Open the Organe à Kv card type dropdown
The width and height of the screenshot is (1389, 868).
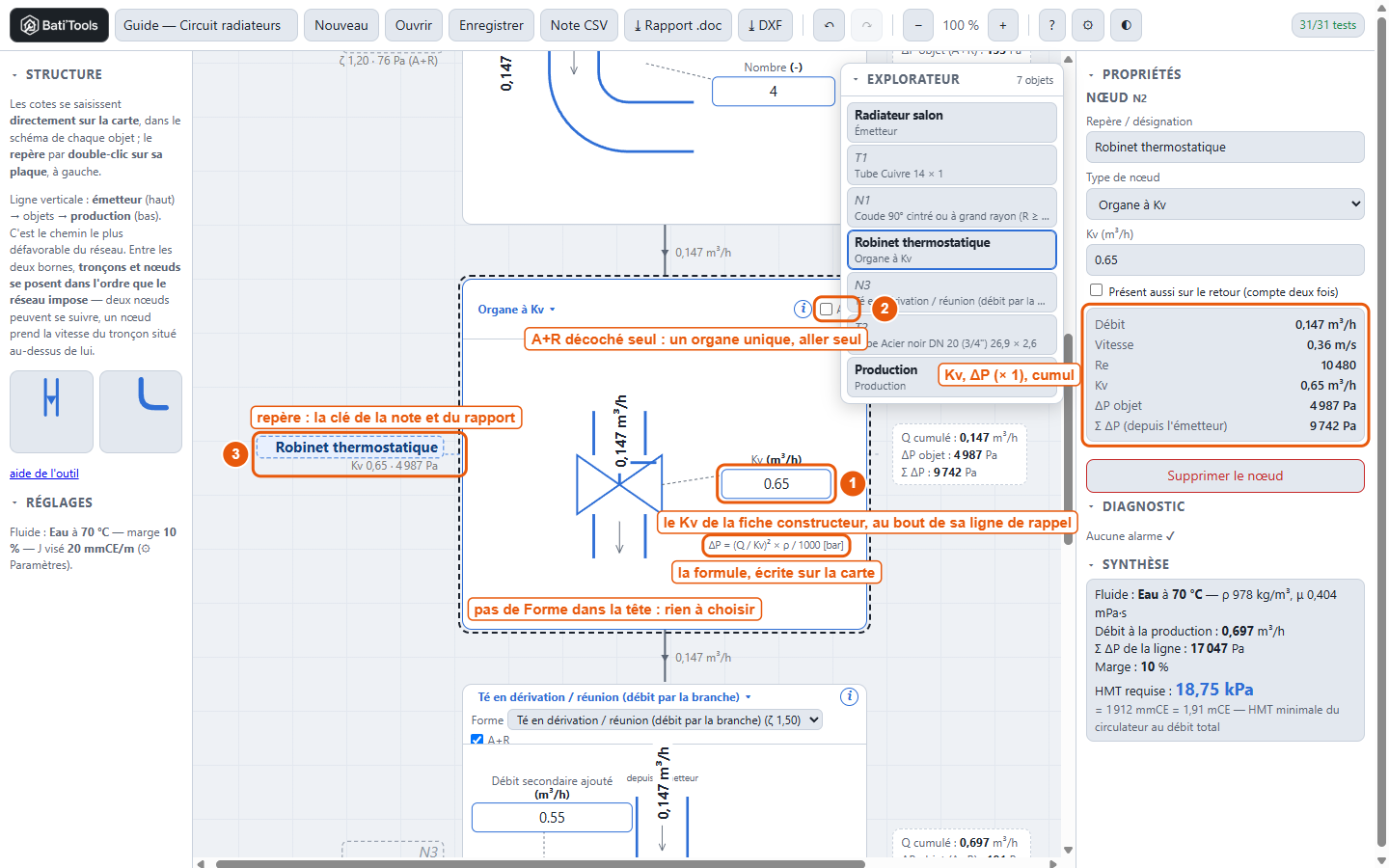(x=516, y=310)
